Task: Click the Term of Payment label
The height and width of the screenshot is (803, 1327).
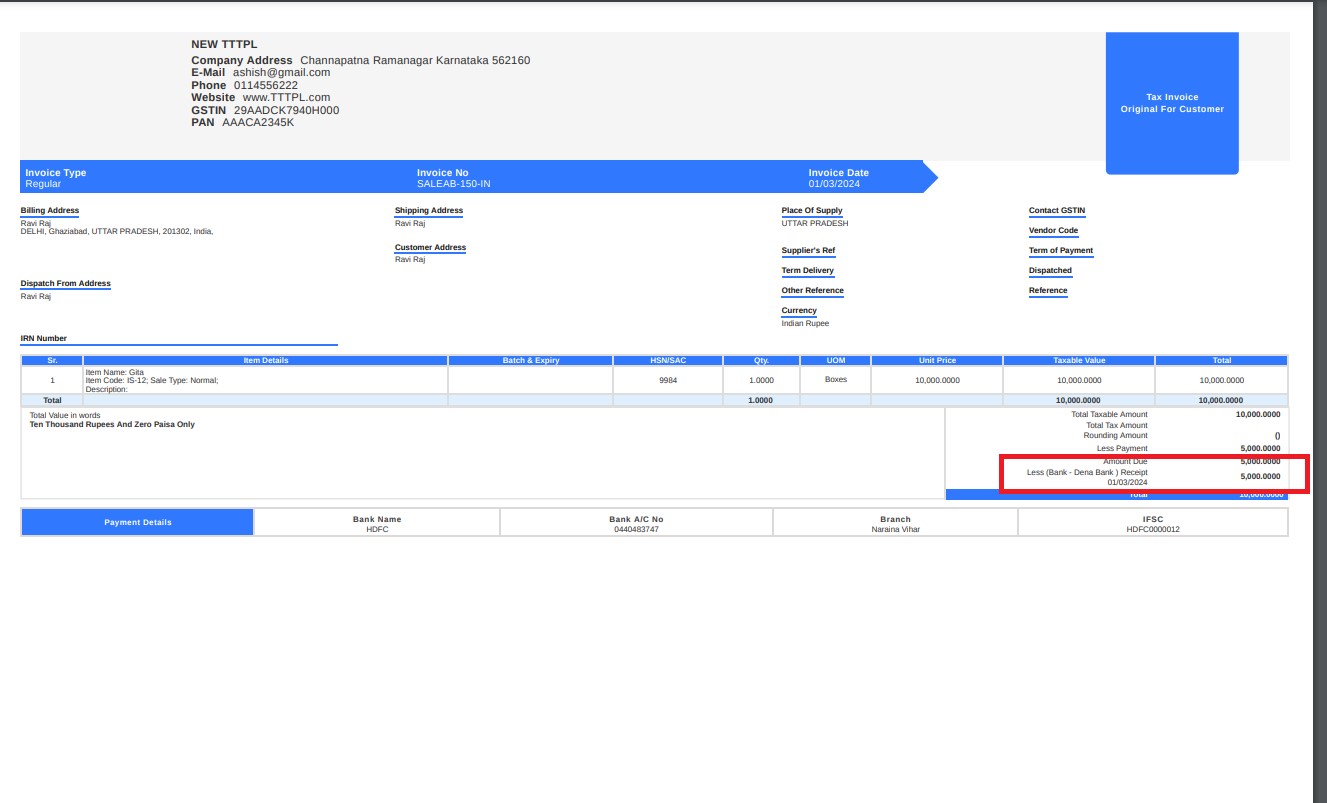Action: coord(1061,251)
